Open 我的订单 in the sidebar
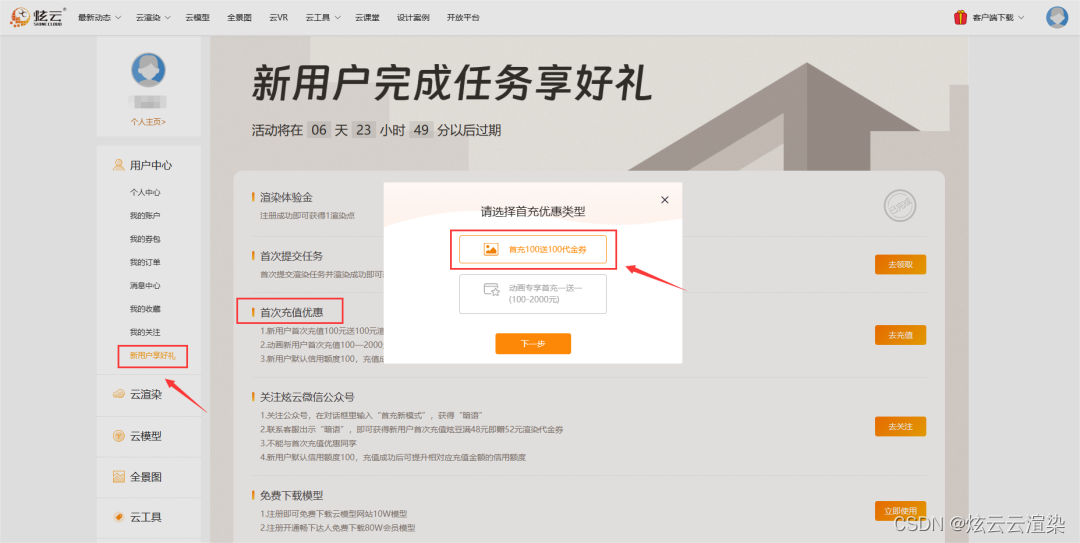The width and height of the screenshot is (1080, 543). 145,263
